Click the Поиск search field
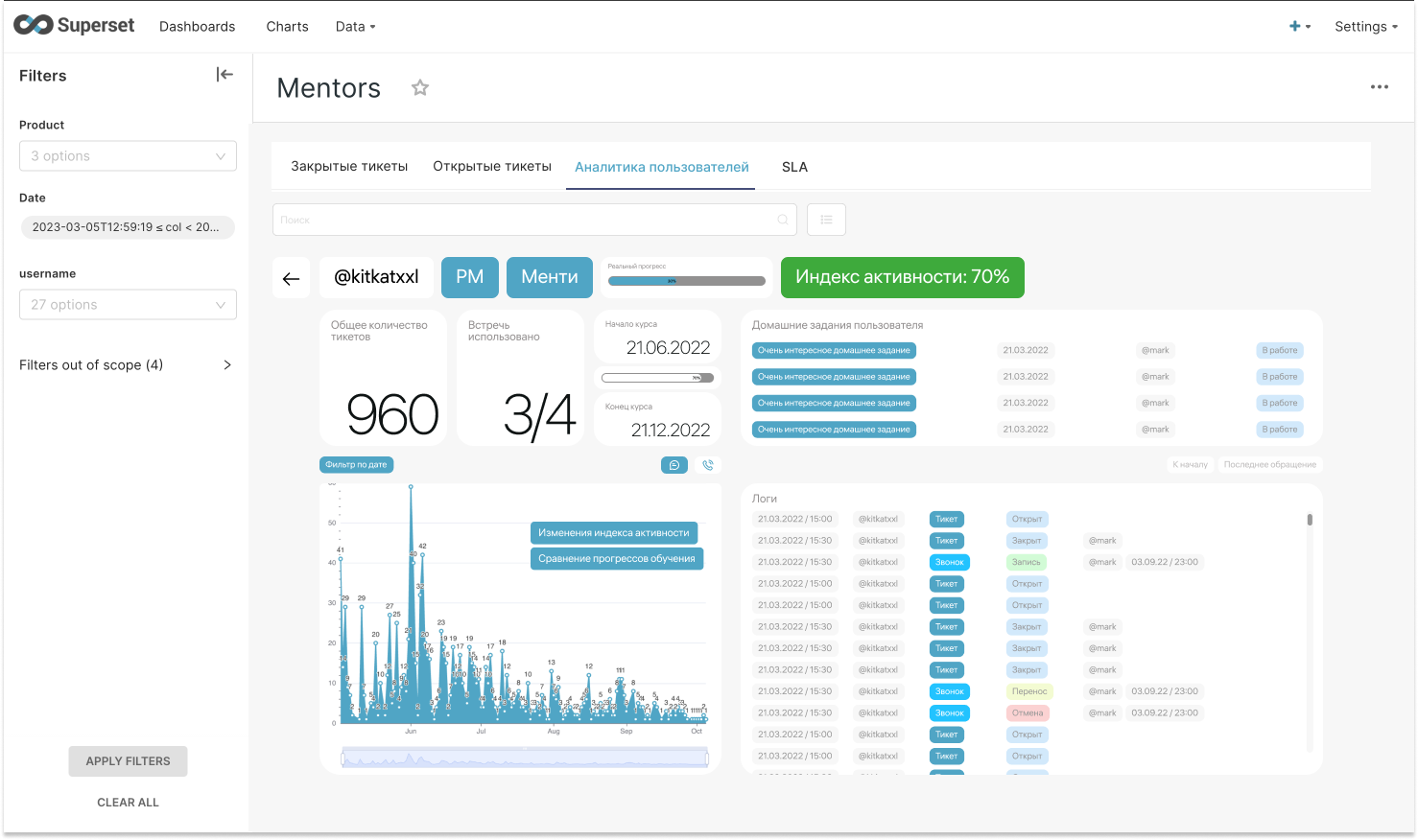 tap(535, 220)
